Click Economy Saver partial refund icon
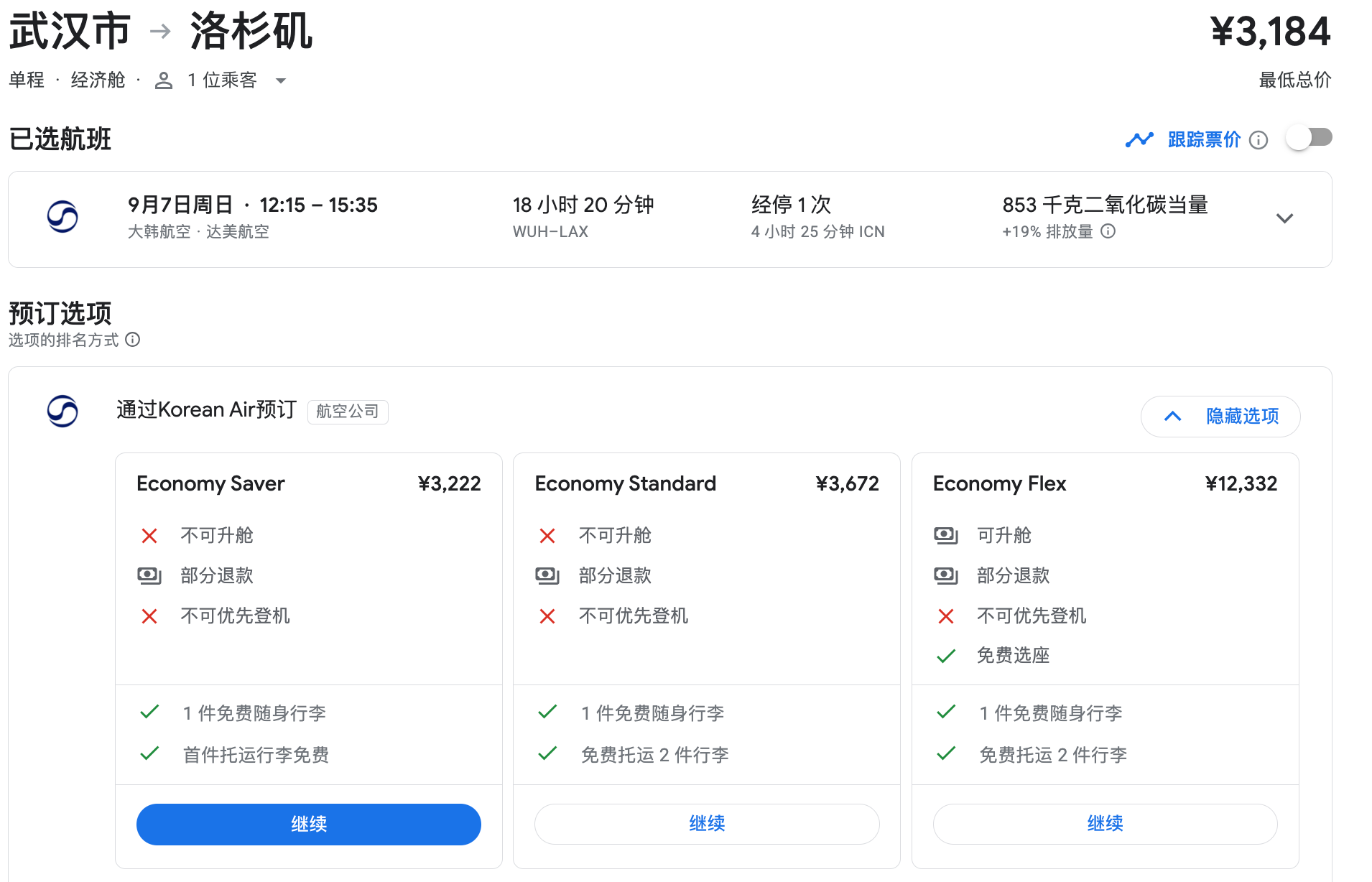The height and width of the screenshot is (882, 1372). click(x=149, y=575)
